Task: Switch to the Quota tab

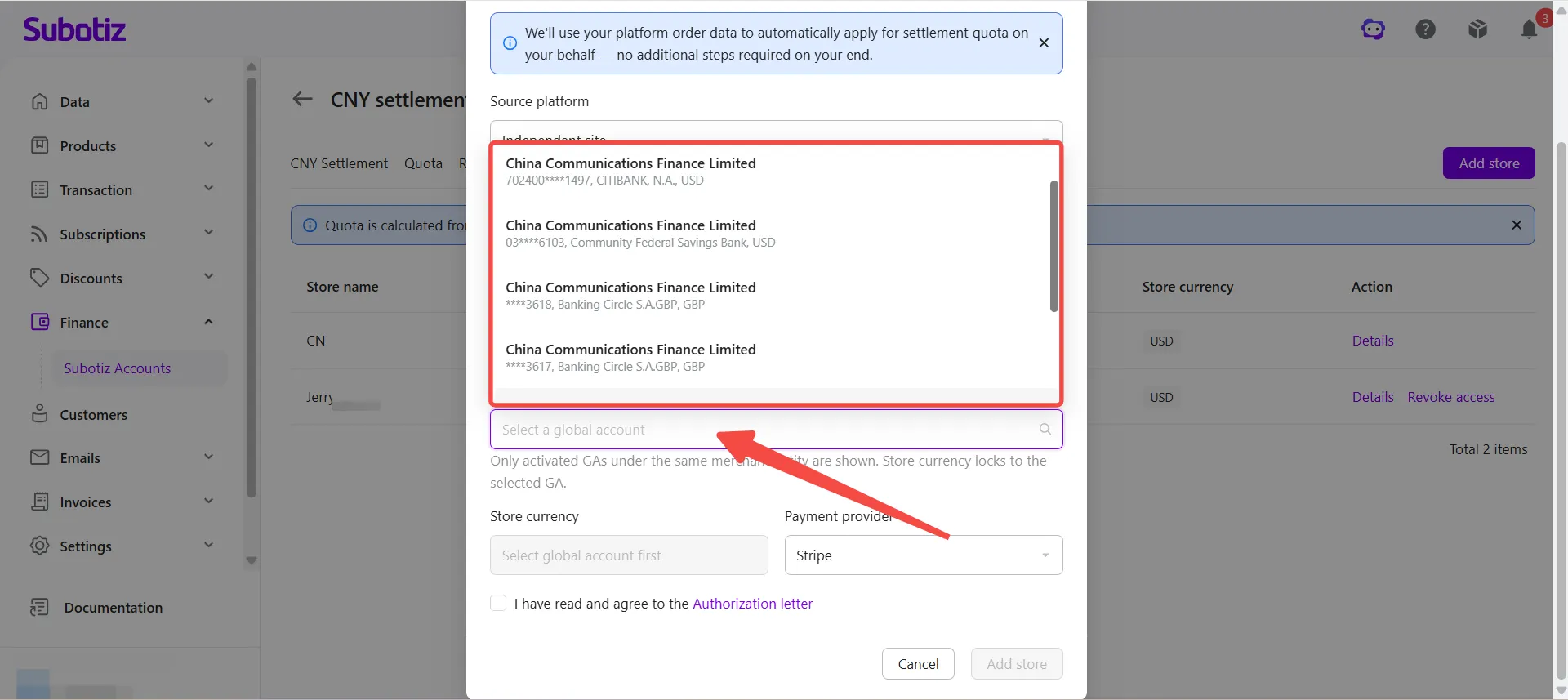Action: [x=423, y=163]
